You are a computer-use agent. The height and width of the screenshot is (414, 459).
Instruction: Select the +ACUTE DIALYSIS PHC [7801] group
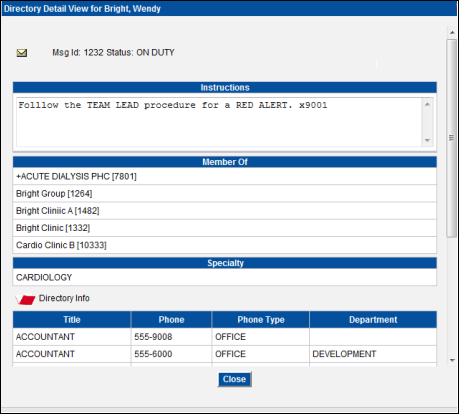point(225,176)
